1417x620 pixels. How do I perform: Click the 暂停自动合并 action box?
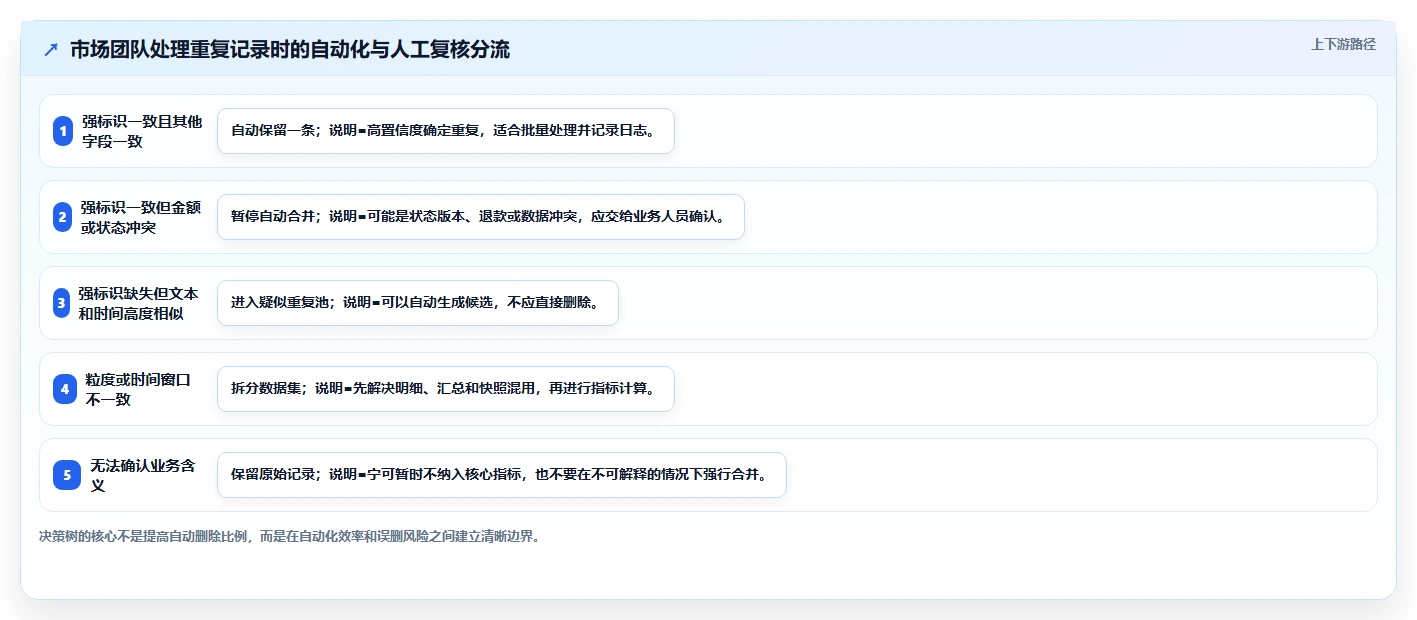[x=481, y=217]
